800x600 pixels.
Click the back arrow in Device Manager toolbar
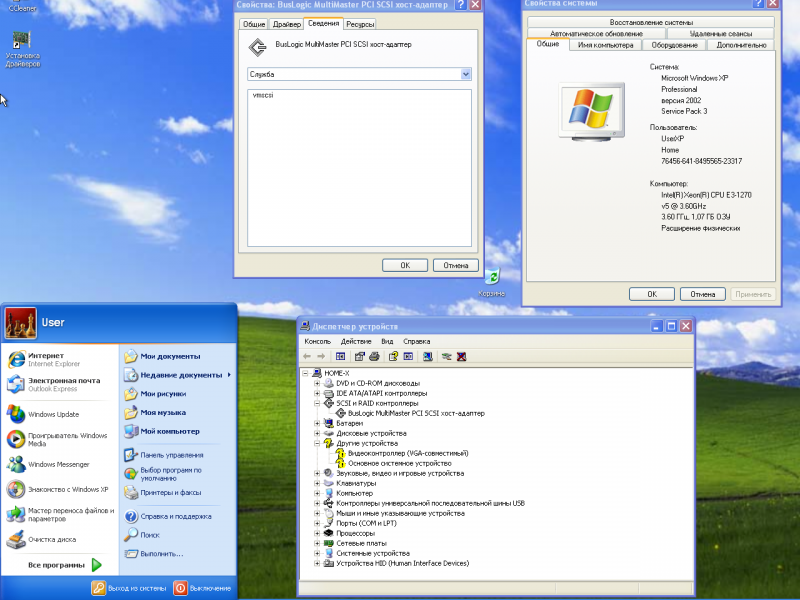click(307, 357)
